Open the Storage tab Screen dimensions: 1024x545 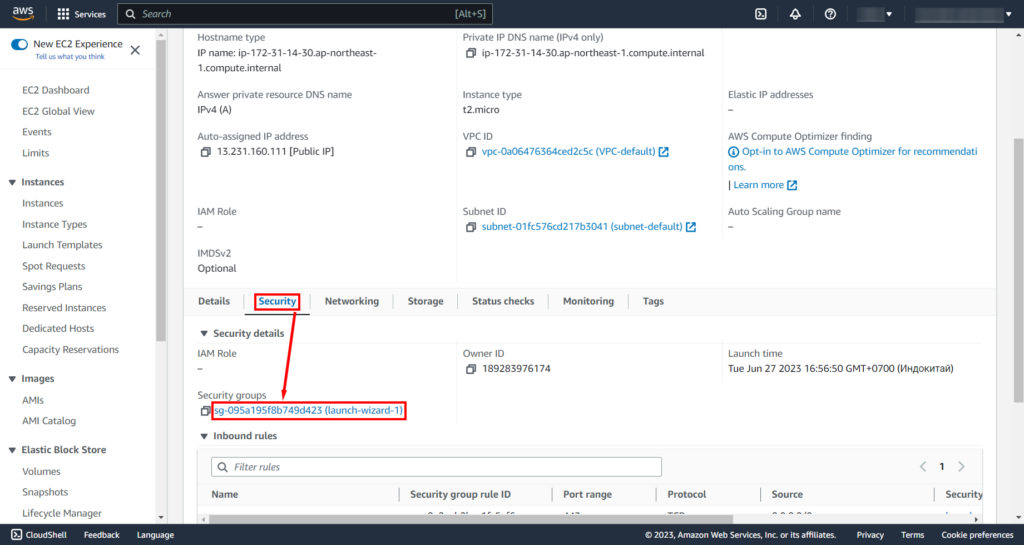click(x=426, y=301)
